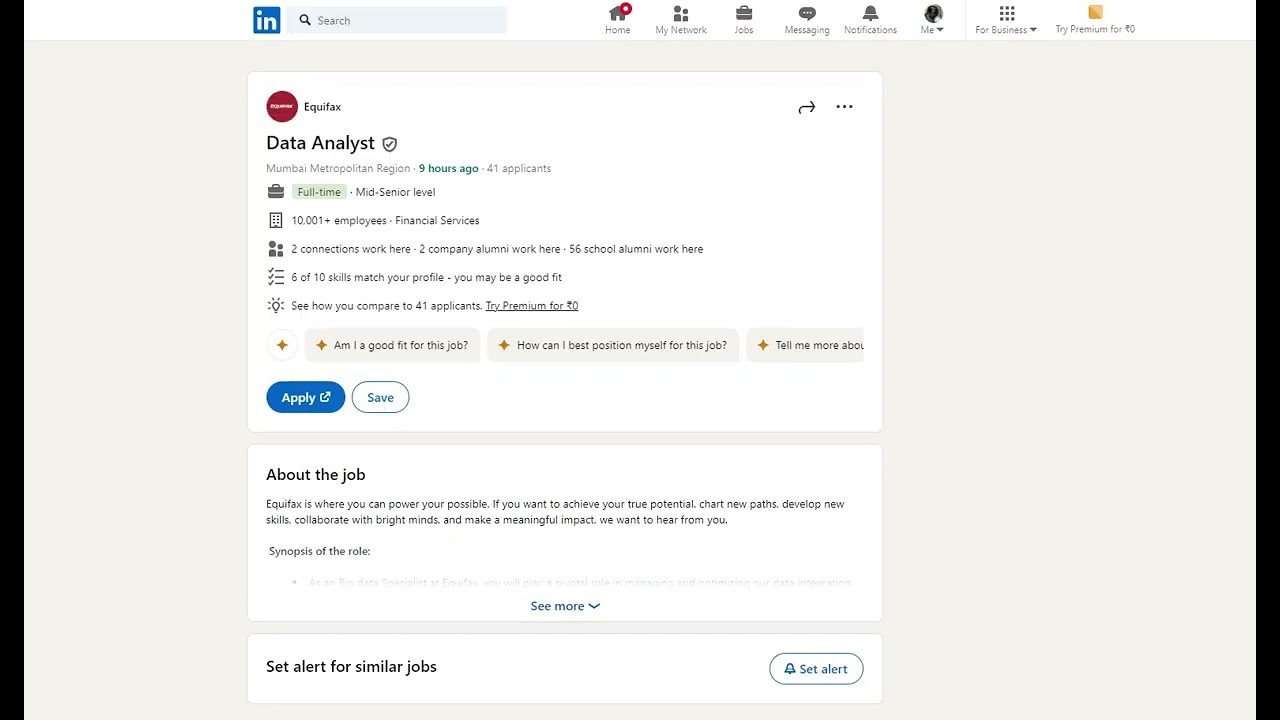The height and width of the screenshot is (720, 1280).
Task: Expand job description with See more
Action: (x=565, y=606)
